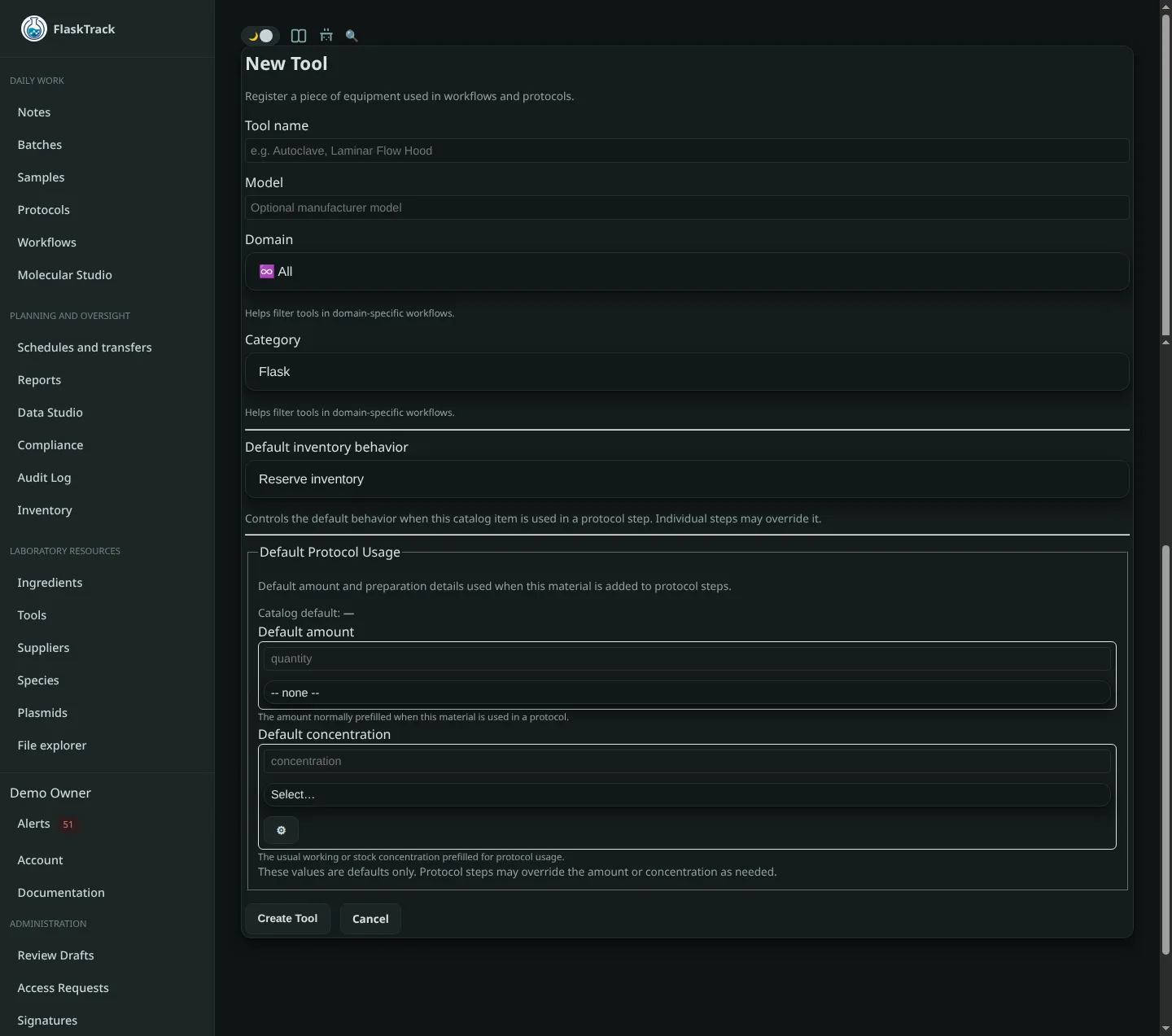Image resolution: width=1172 pixels, height=1036 pixels.
Task: Open the amount unit dropdown showing none
Action: coord(687,693)
